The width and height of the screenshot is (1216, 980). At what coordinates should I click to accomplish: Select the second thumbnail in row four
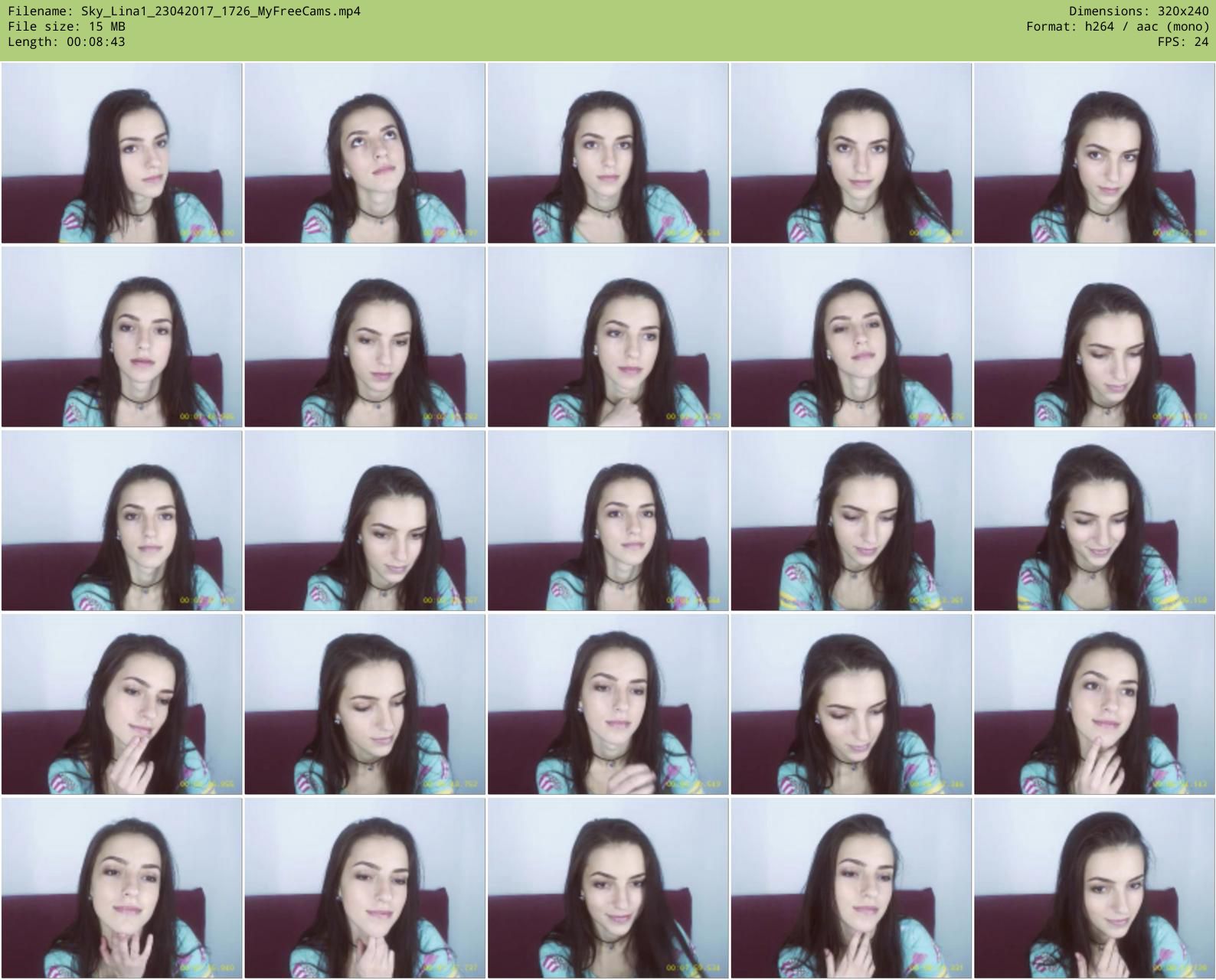pos(364,704)
